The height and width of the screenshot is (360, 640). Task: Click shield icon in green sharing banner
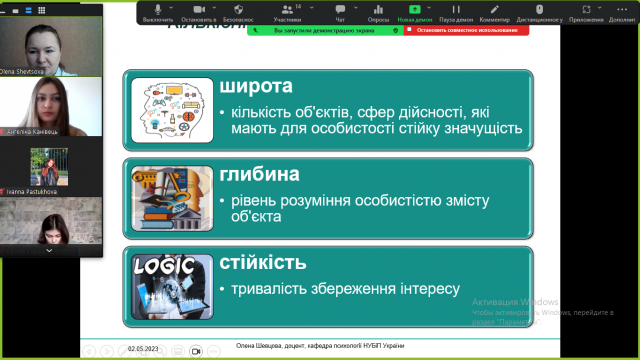pos(396,31)
